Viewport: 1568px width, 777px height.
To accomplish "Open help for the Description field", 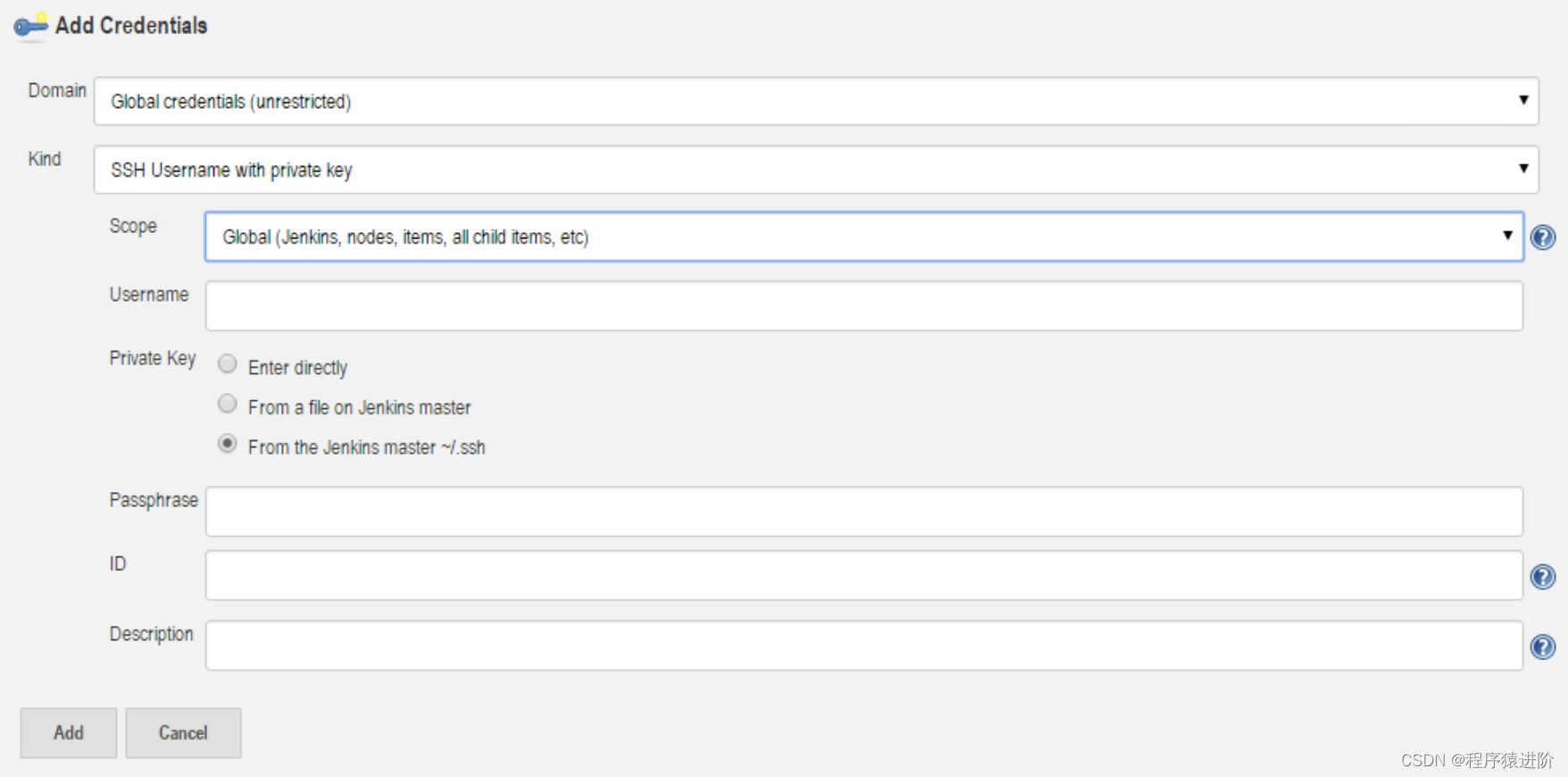I will [1542, 647].
